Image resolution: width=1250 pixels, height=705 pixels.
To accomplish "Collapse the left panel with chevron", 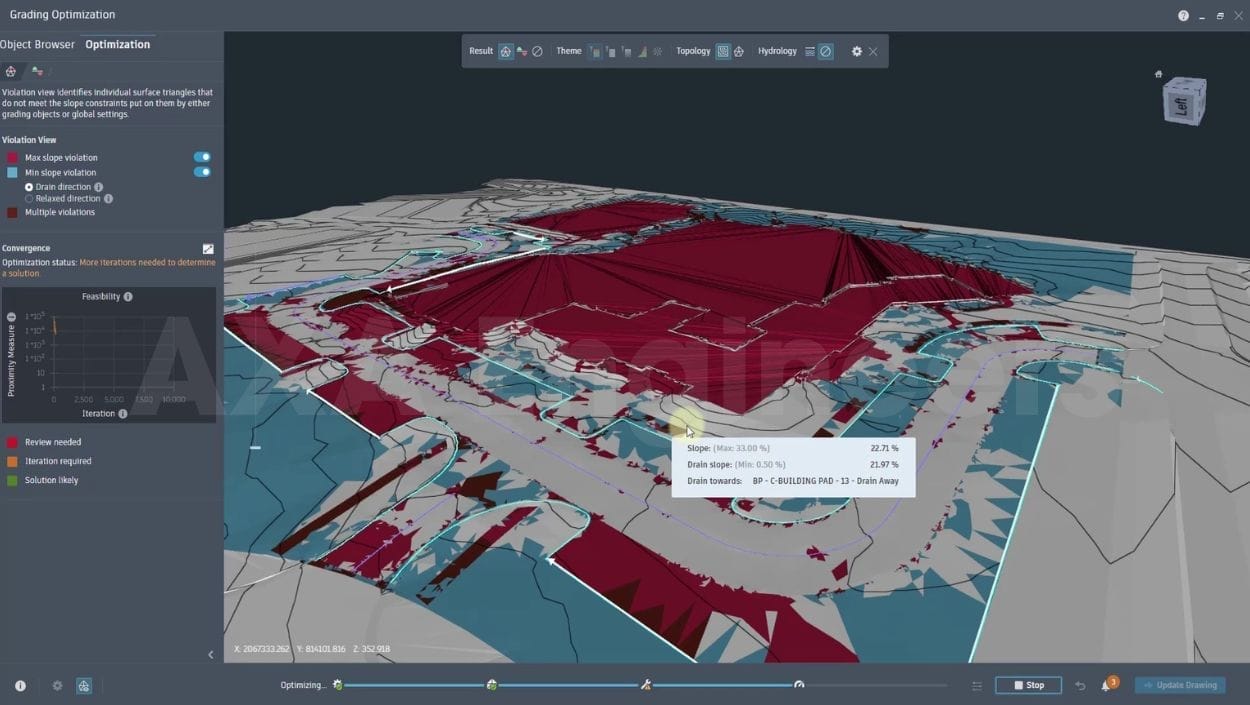I will point(210,655).
